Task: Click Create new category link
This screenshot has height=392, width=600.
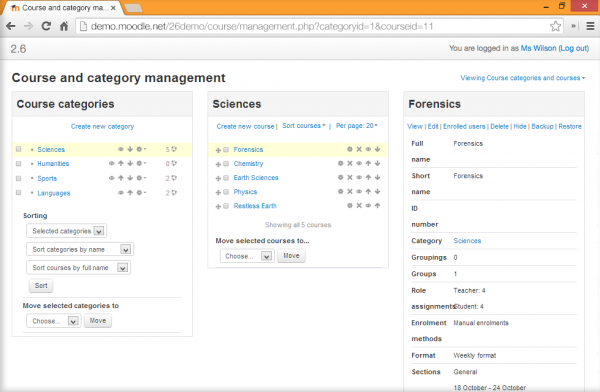Action: tap(102, 126)
